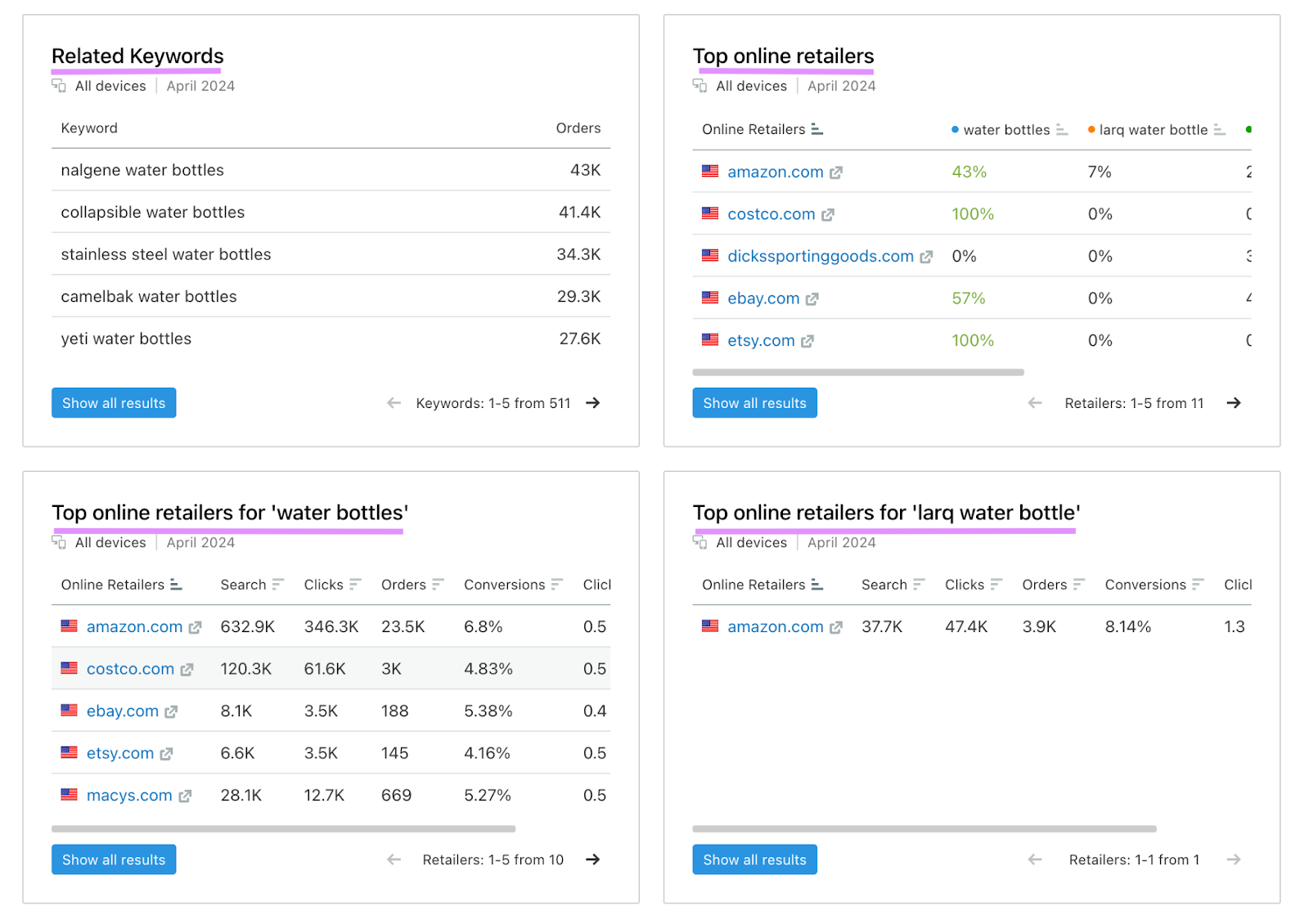Go to next page of Related Keywords
The image size is (1309, 924).
point(593,403)
